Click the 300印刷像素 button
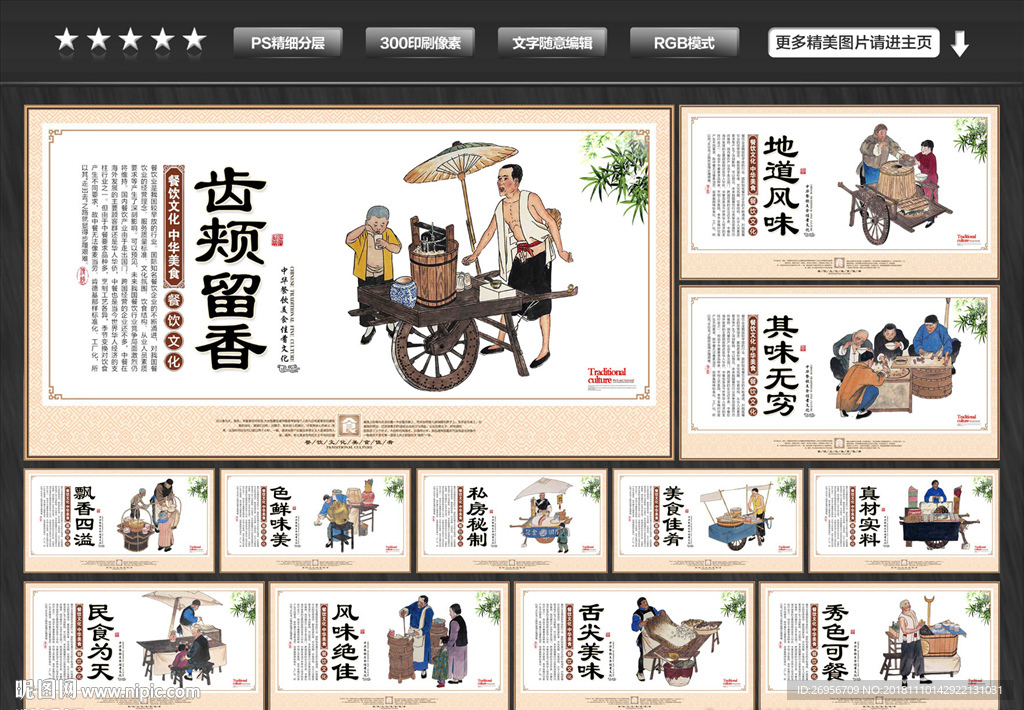The height and width of the screenshot is (710, 1024). pos(420,43)
